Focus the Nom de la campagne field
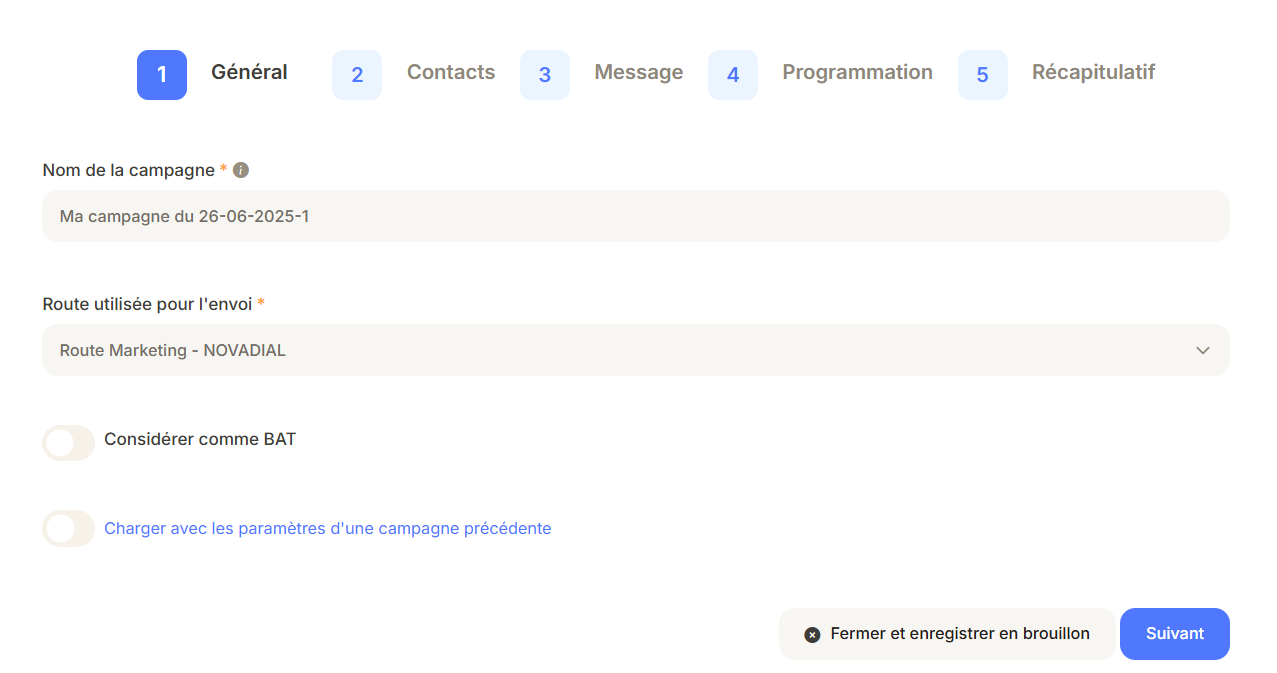1277x673 pixels. (x=636, y=216)
